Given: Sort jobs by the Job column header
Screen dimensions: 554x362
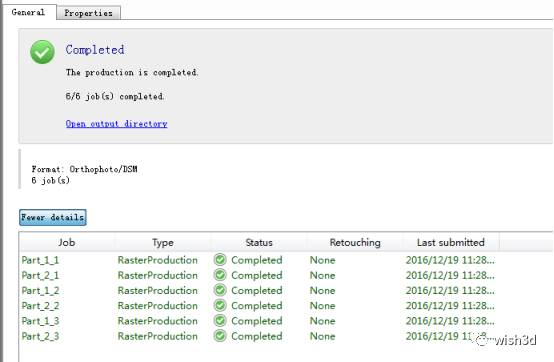Looking at the screenshot, I should click(66, 242).
